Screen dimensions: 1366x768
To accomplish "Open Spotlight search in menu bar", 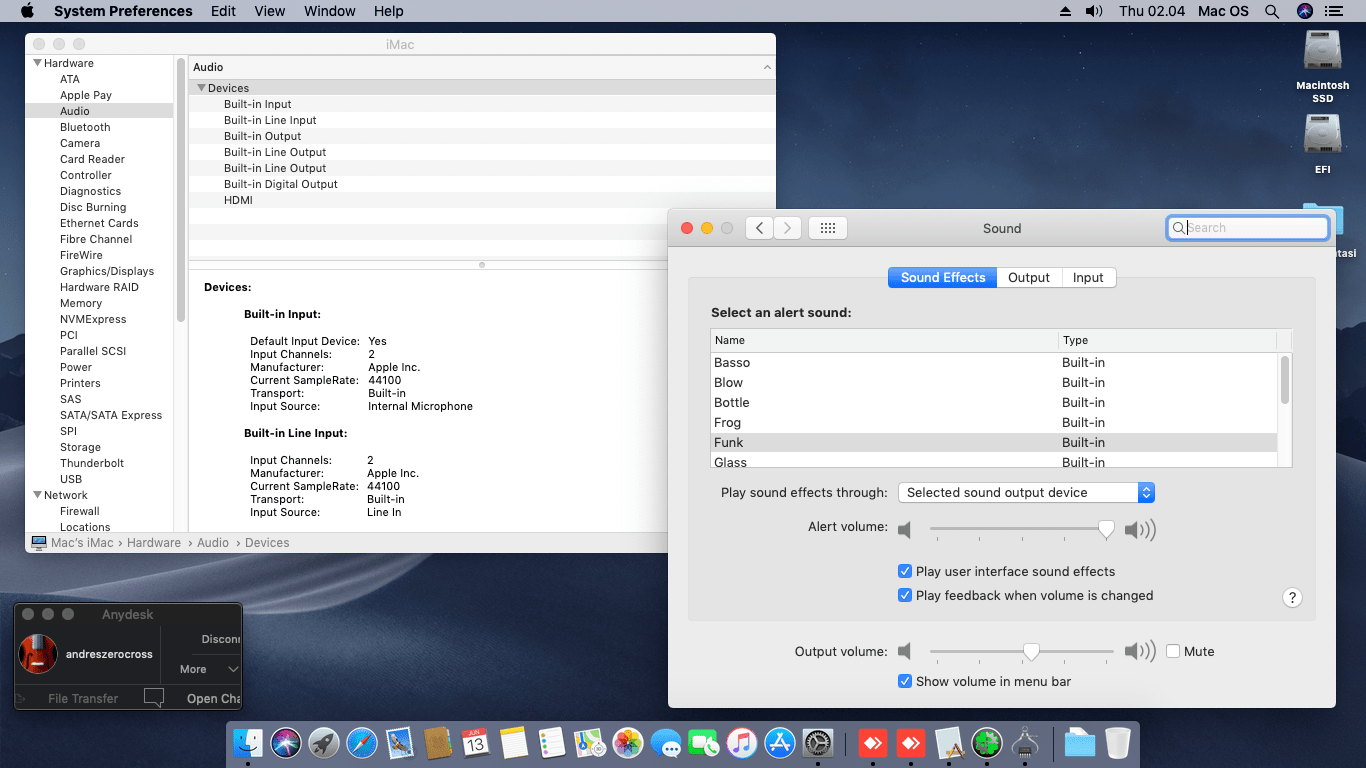I will (1272, 11).
